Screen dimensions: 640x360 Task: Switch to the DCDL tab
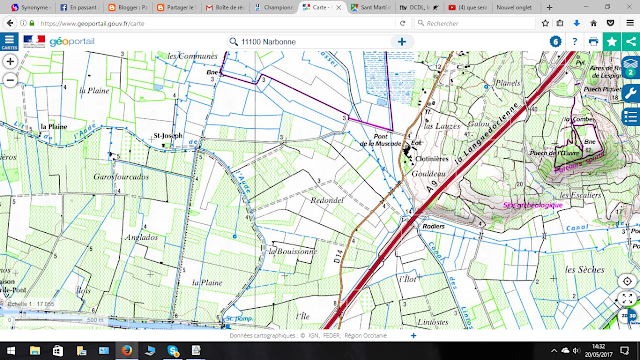[x=419, y=7]
